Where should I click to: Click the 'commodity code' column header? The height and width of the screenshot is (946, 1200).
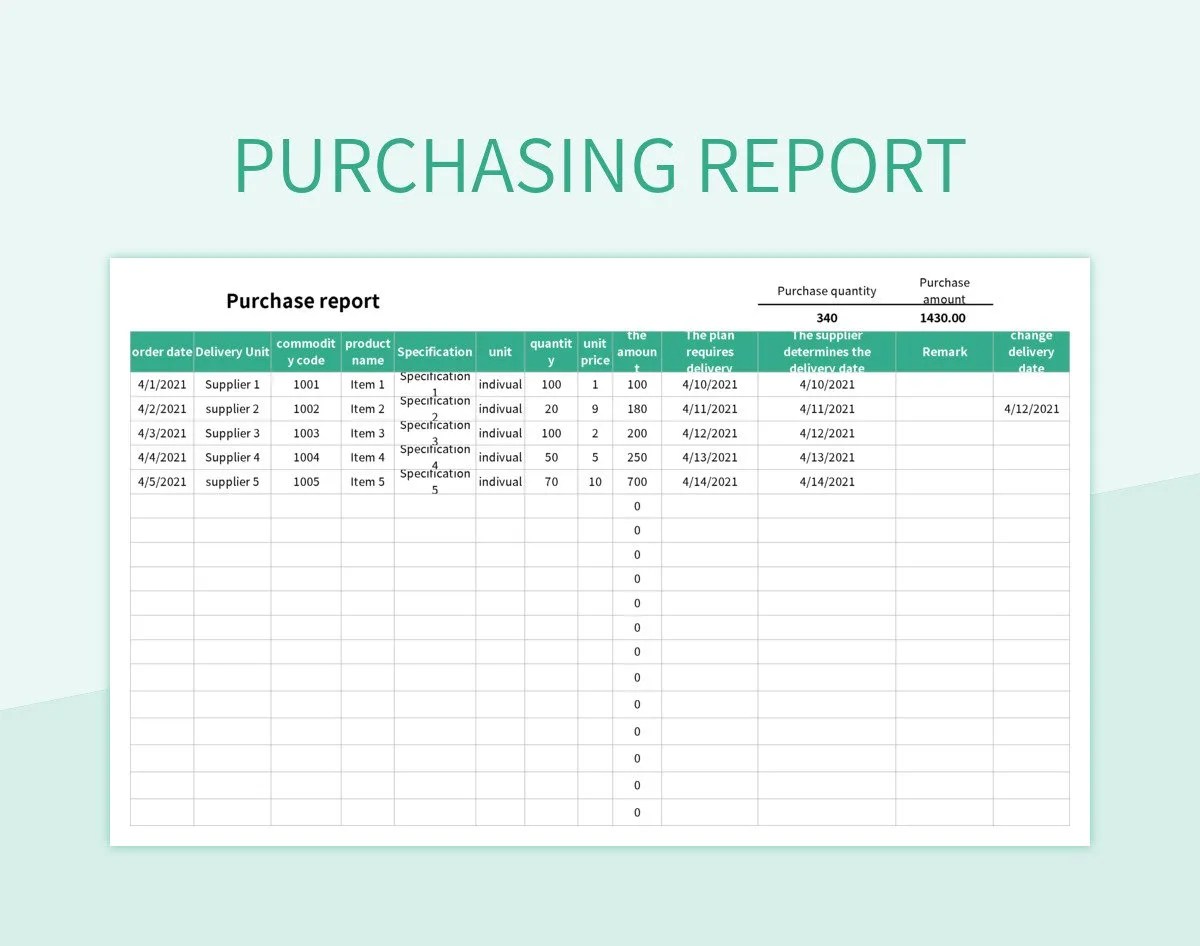click(306, 352)
